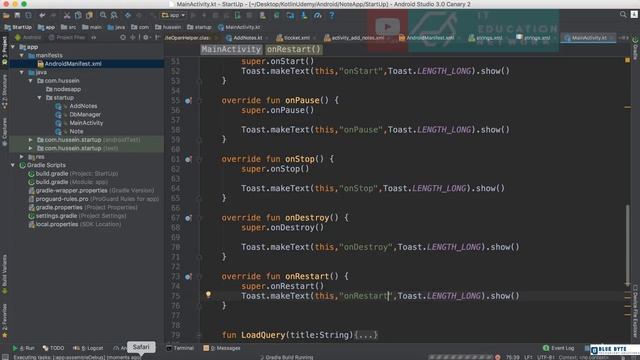Screen dimensions: 640x360
Task: Toggle the Captures tool window stripe
Action: [x=4, y=131]
